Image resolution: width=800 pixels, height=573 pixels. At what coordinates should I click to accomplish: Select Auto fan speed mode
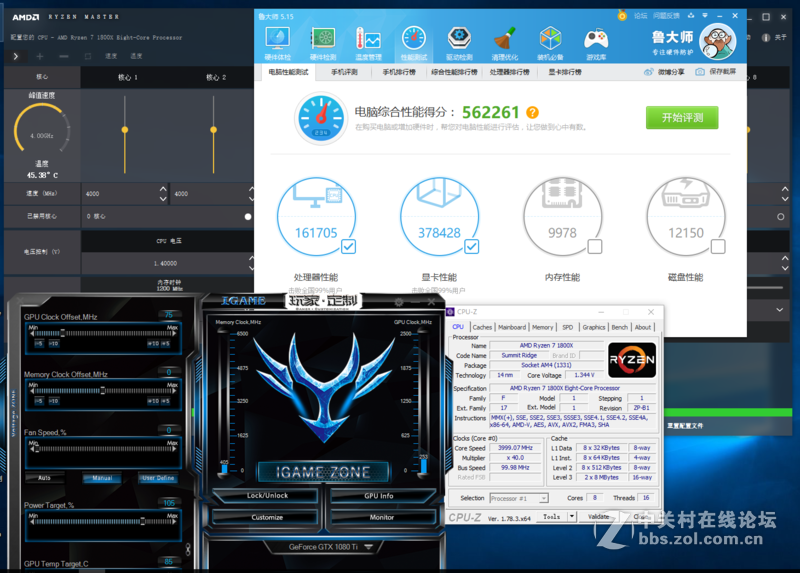(44, 478)
